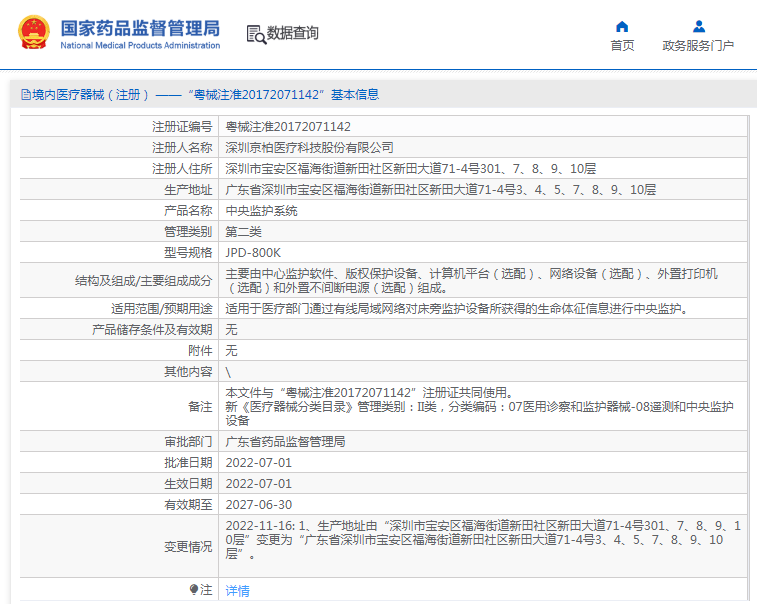
Task: Click the 备注 row label
Action: point(200,407)
